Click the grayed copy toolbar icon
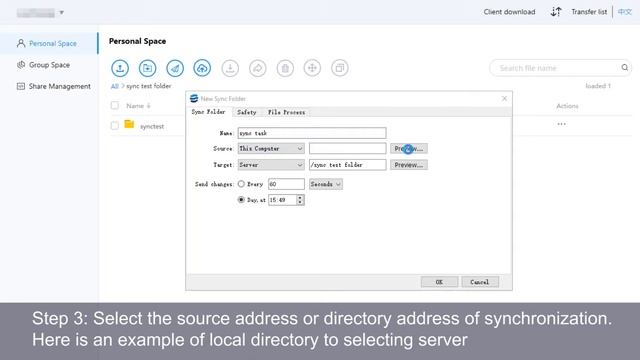640x360 pixels. click(340, 68)
